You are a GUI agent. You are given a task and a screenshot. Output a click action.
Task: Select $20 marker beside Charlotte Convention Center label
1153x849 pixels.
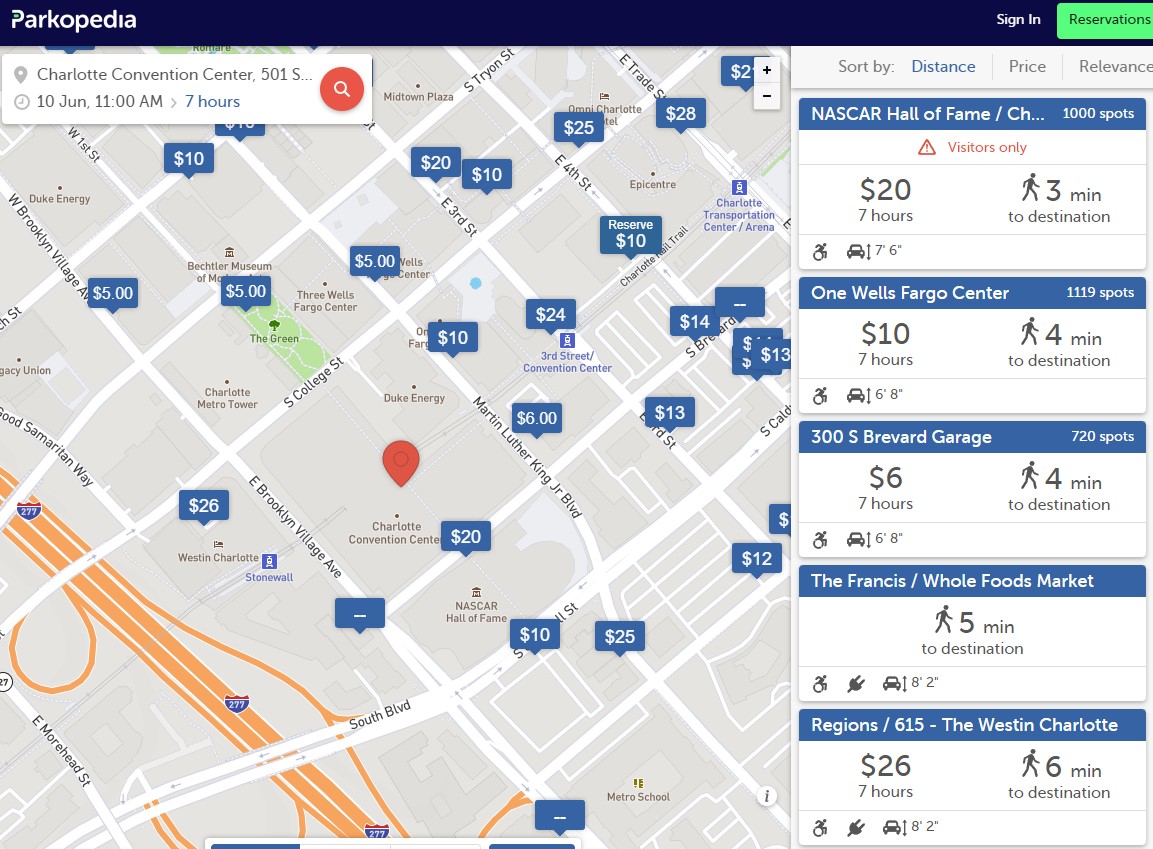(465, 537)
